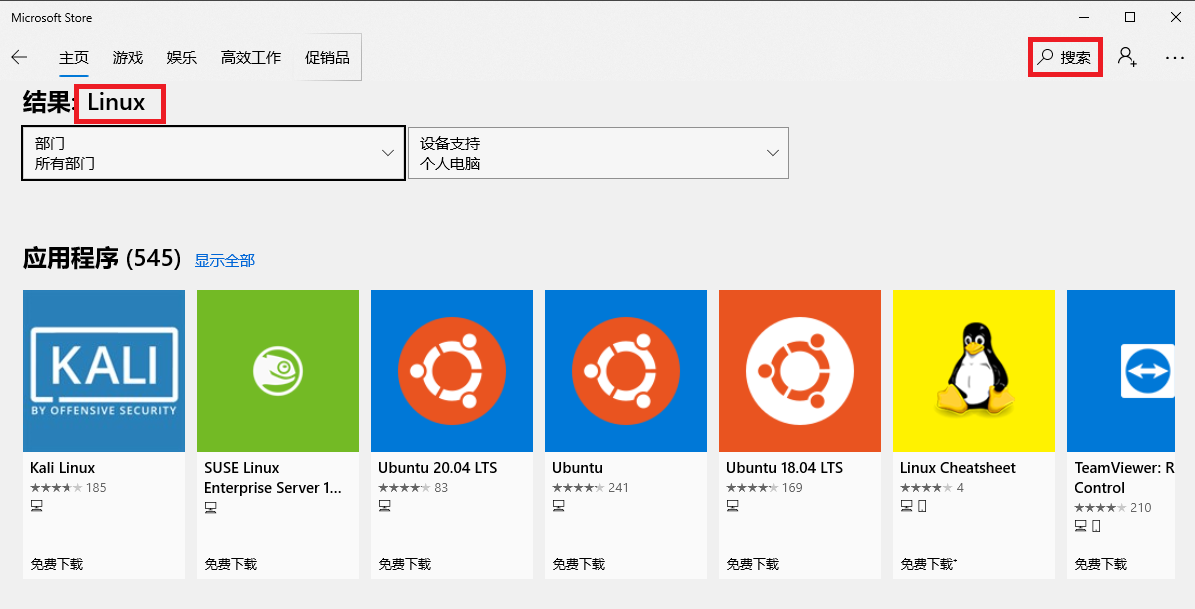Maximize the Microsoft Store window
This screenshot has width=1195, height=609.
[x=1130, y=17]
